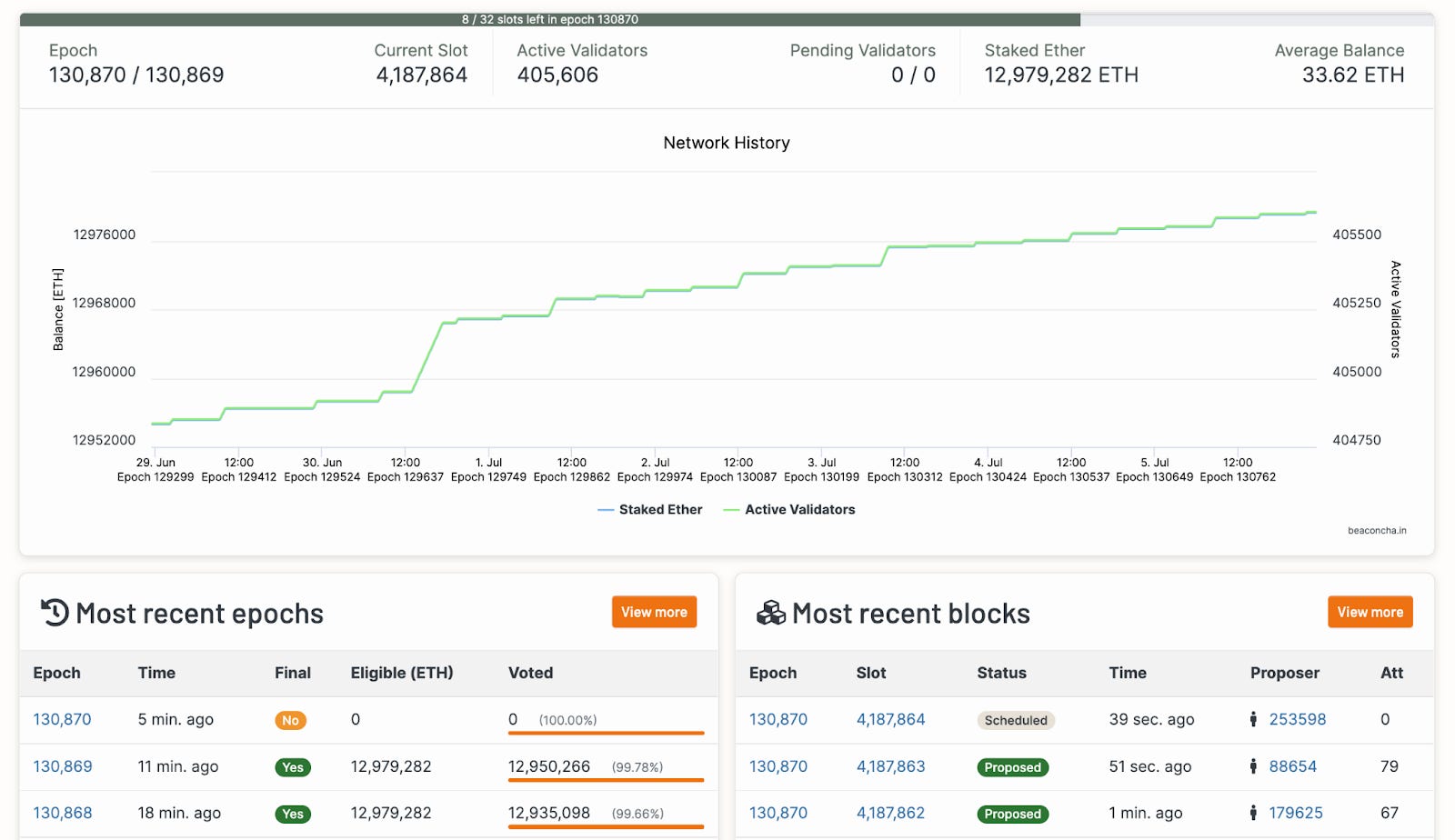Viewport: 1455px width, 840px height.
Task: Click the voted progress bar for epoch 130,870
Action: pos(606,733)
